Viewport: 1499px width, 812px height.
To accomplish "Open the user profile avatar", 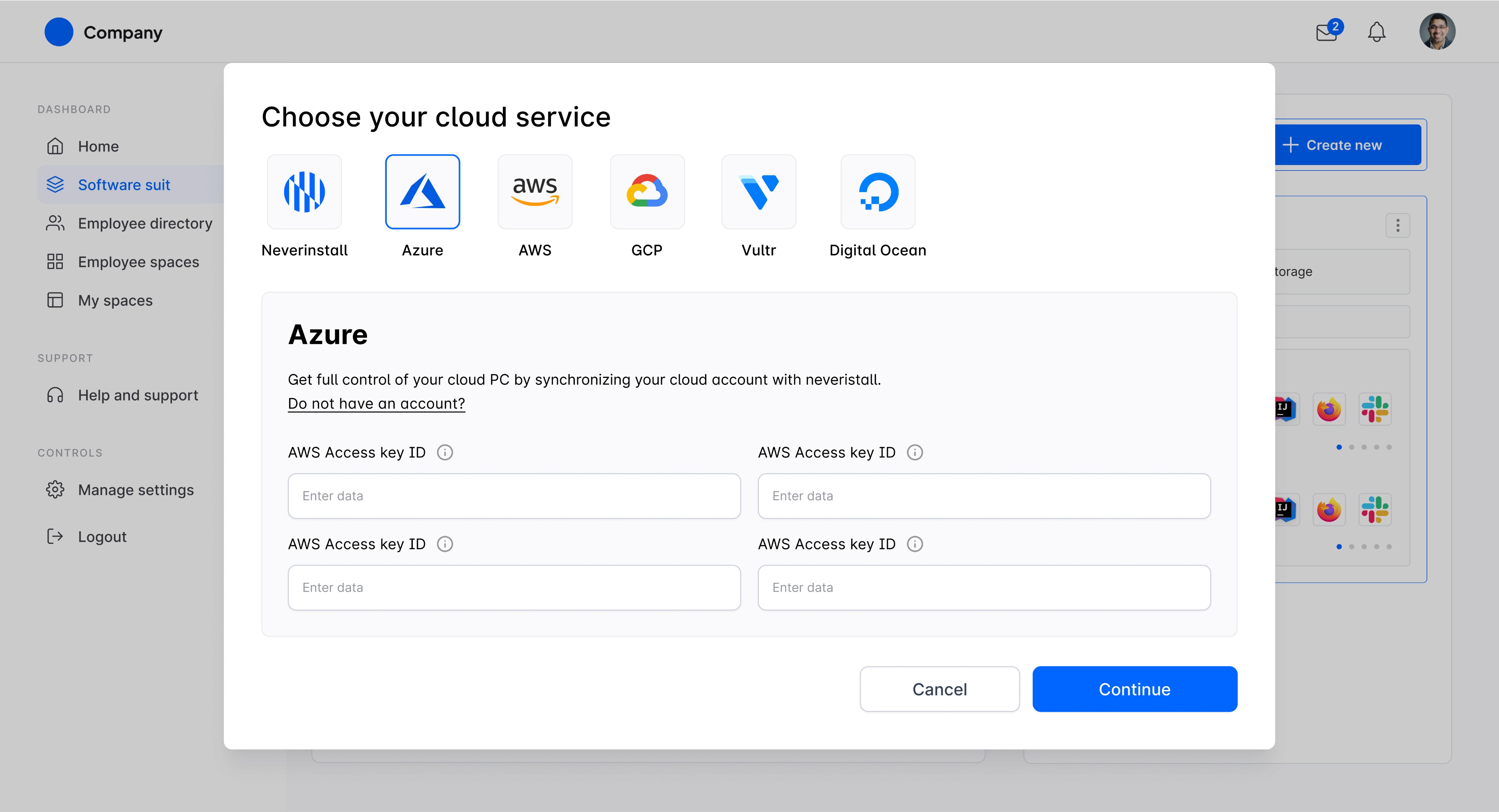I will 1437,31.
